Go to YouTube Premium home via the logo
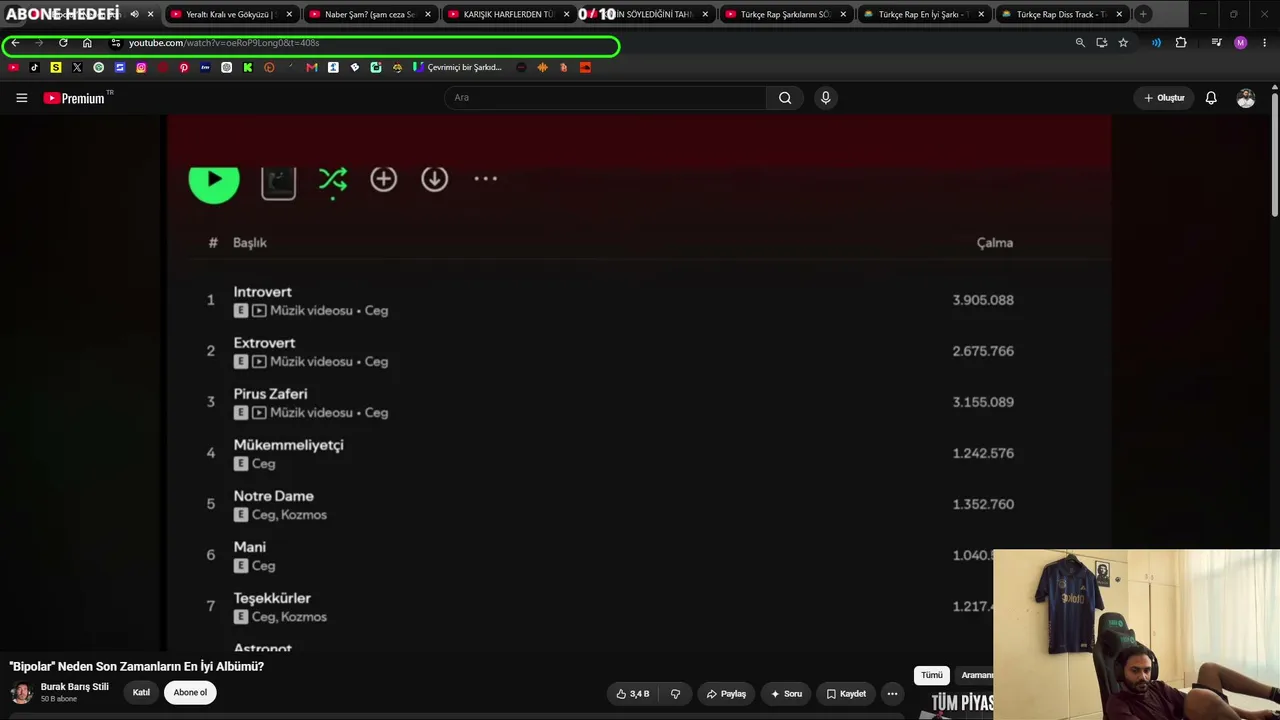The height and width of the screenshot is (720, 1280). pos(74,98)
